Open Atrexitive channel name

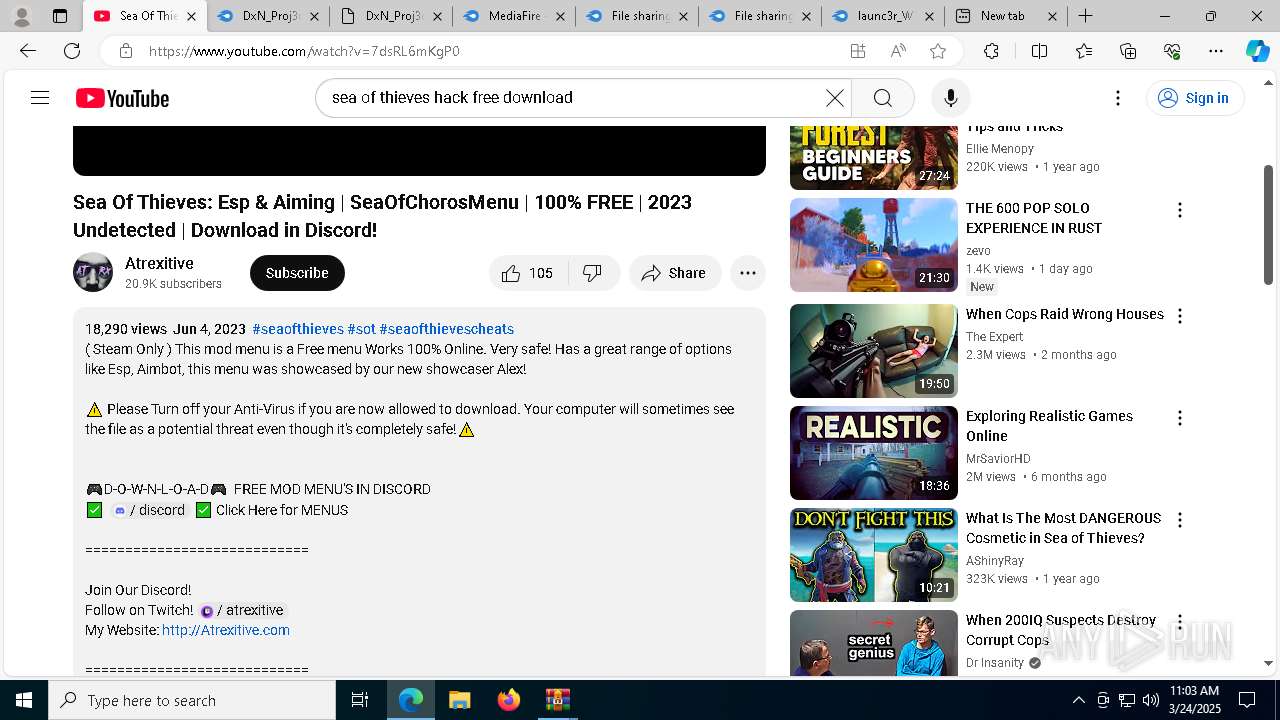[159, 263]
